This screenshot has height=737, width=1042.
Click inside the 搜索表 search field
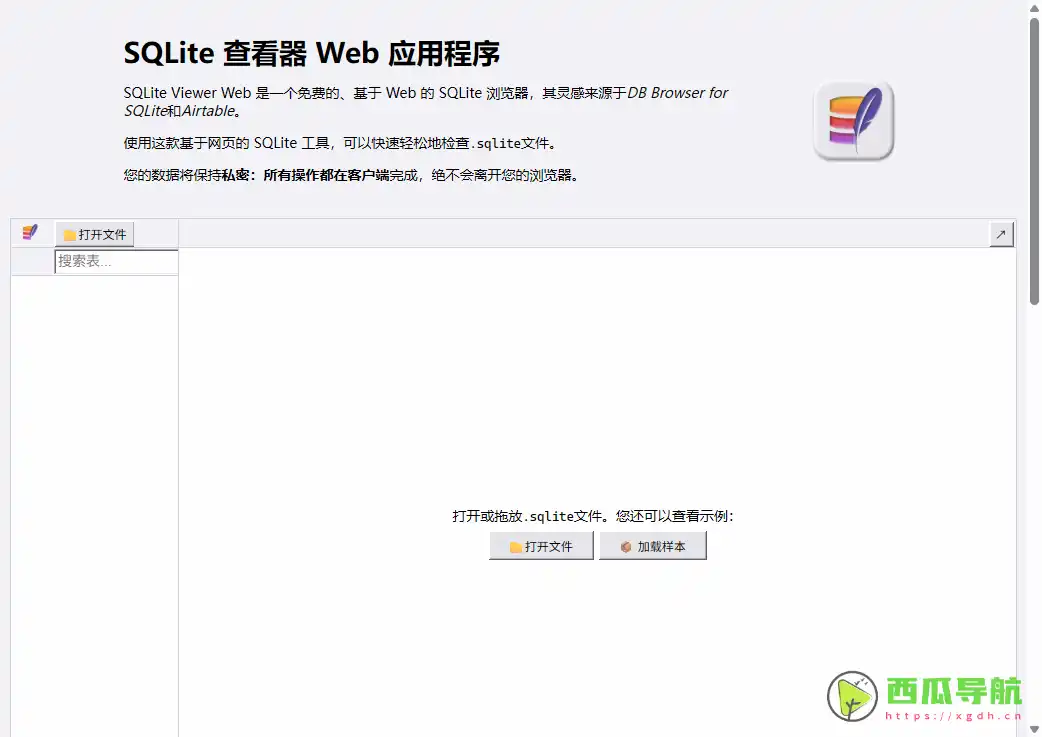coord(115,261)
